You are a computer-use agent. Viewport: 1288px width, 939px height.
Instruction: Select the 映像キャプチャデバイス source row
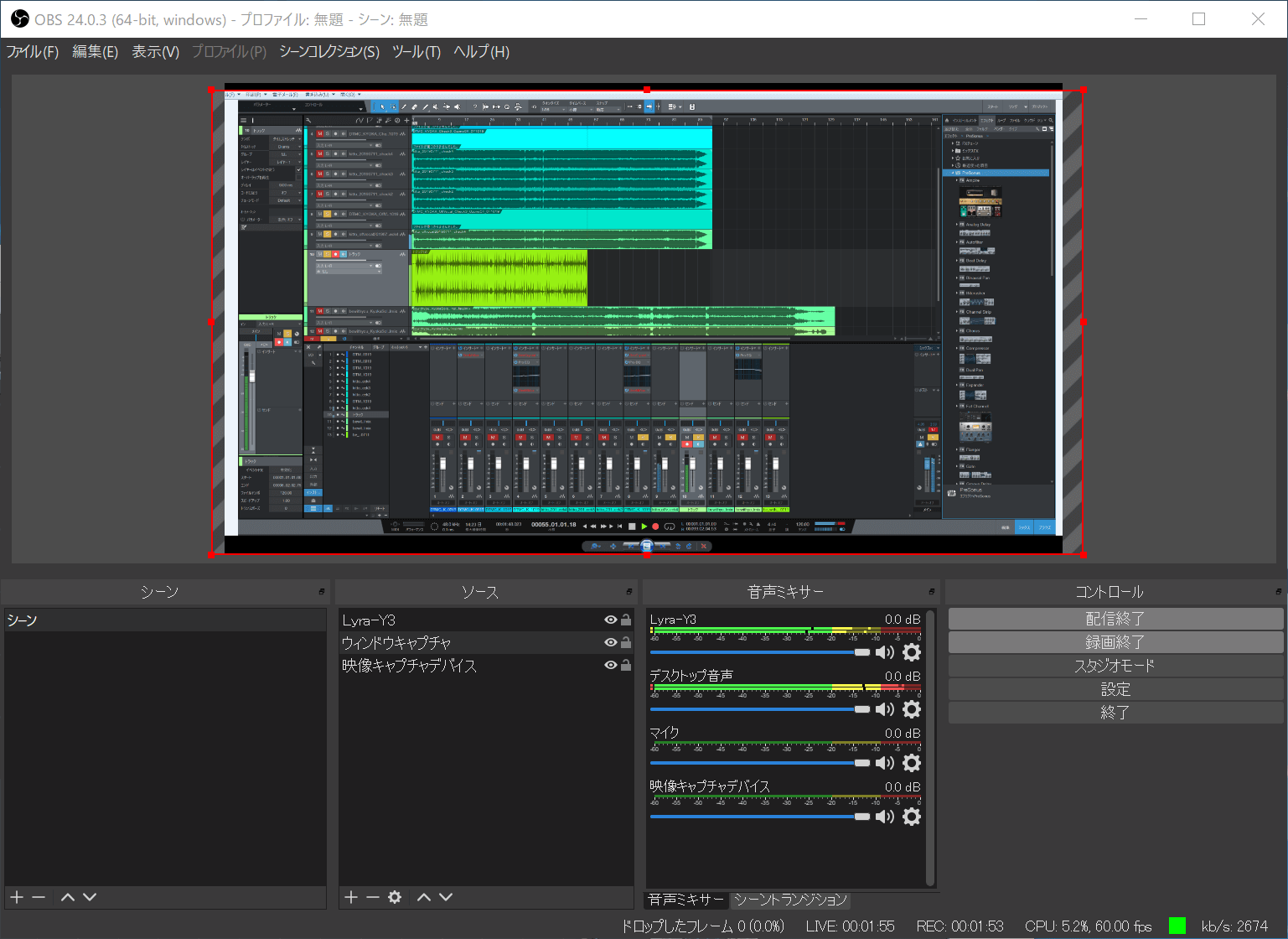click(486, 665)
